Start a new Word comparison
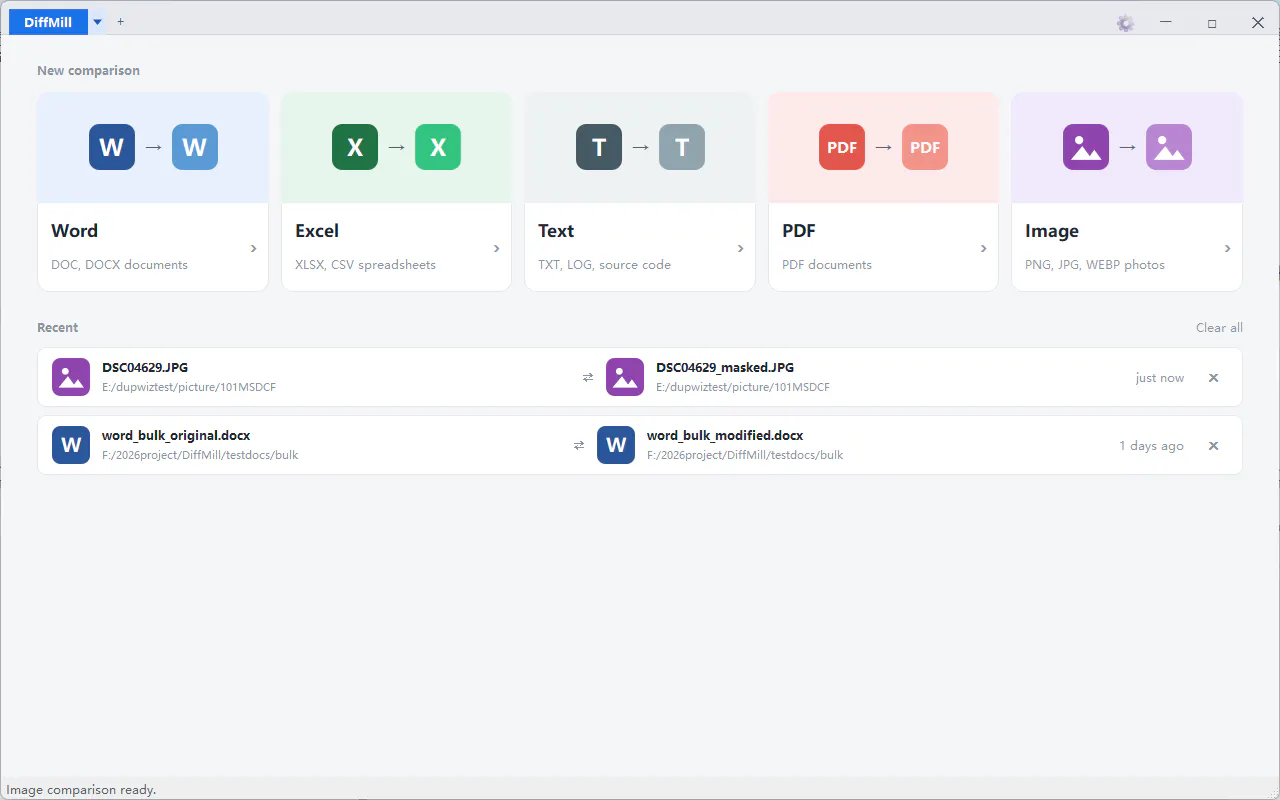The height and width of the screenshot is (800, 1280). (153, 192)
